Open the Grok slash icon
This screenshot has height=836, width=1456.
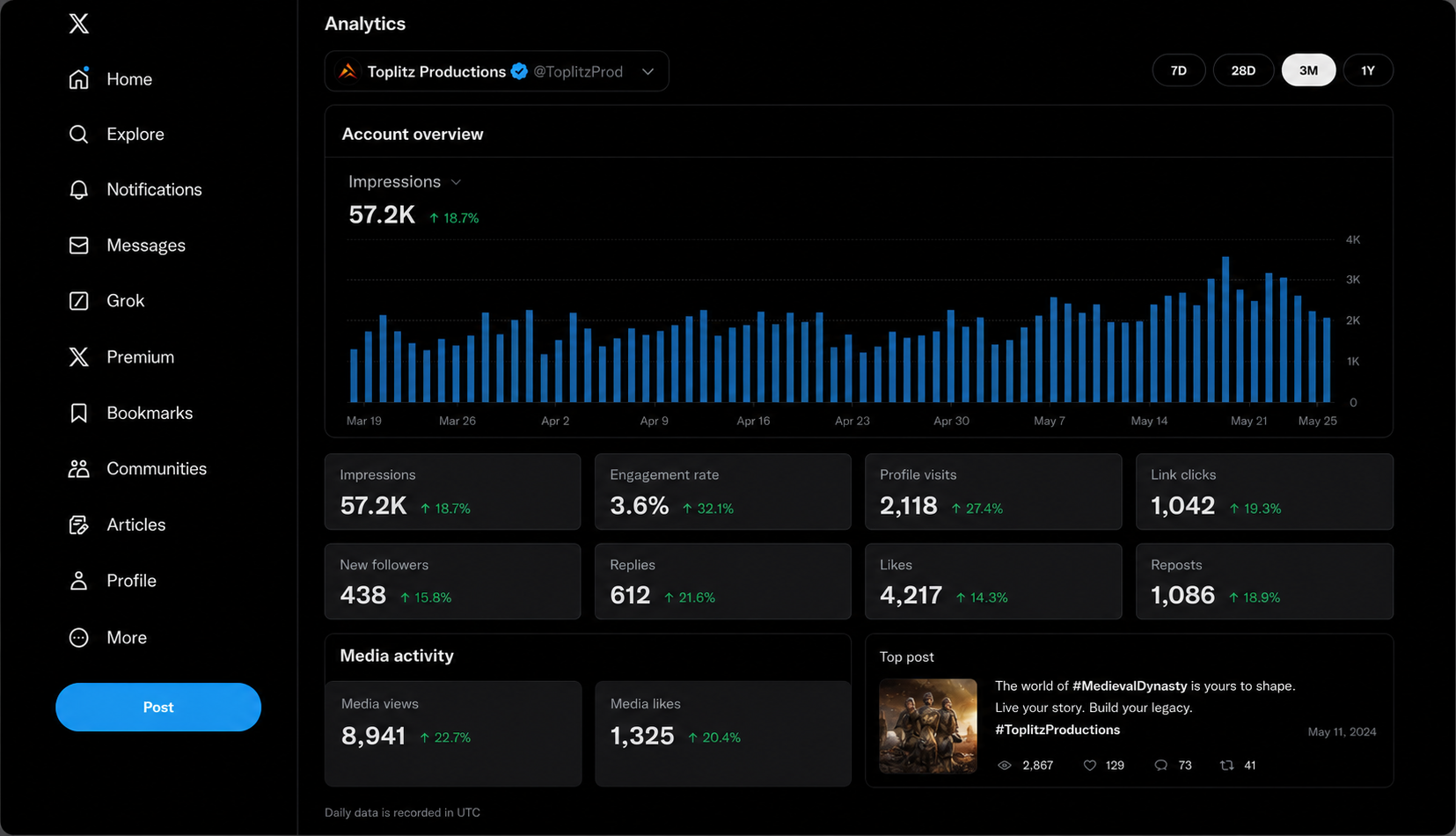[79, 301]
